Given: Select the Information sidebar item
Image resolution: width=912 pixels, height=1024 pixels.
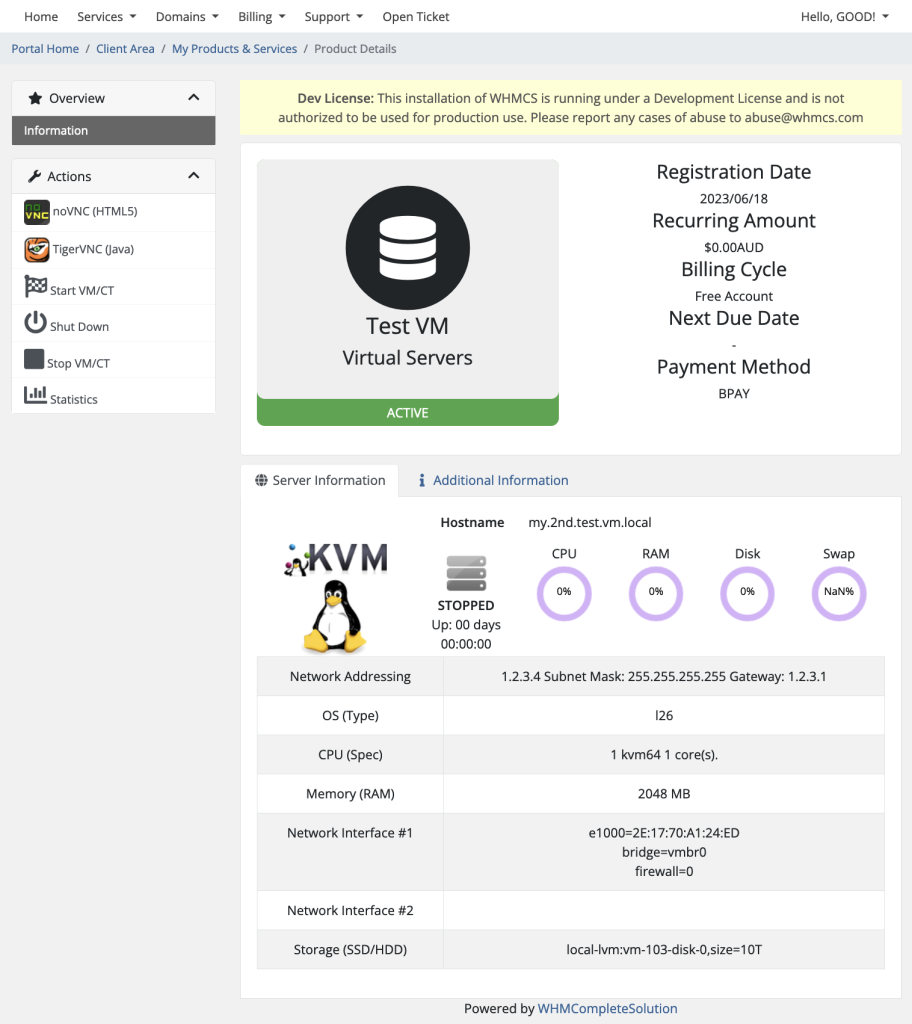Looking at the screenshot, I should (x=56, y=131).
